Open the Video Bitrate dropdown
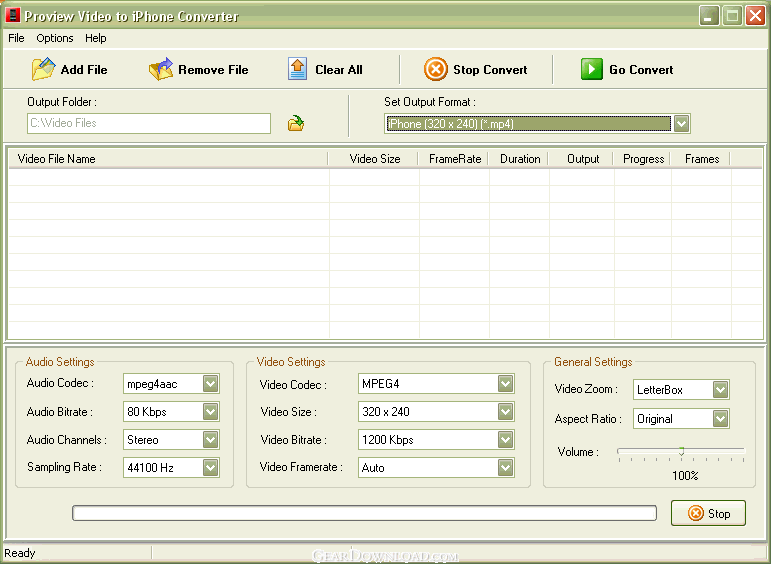Viewport: 771px width, 564px height. click(x=436, y=440)
